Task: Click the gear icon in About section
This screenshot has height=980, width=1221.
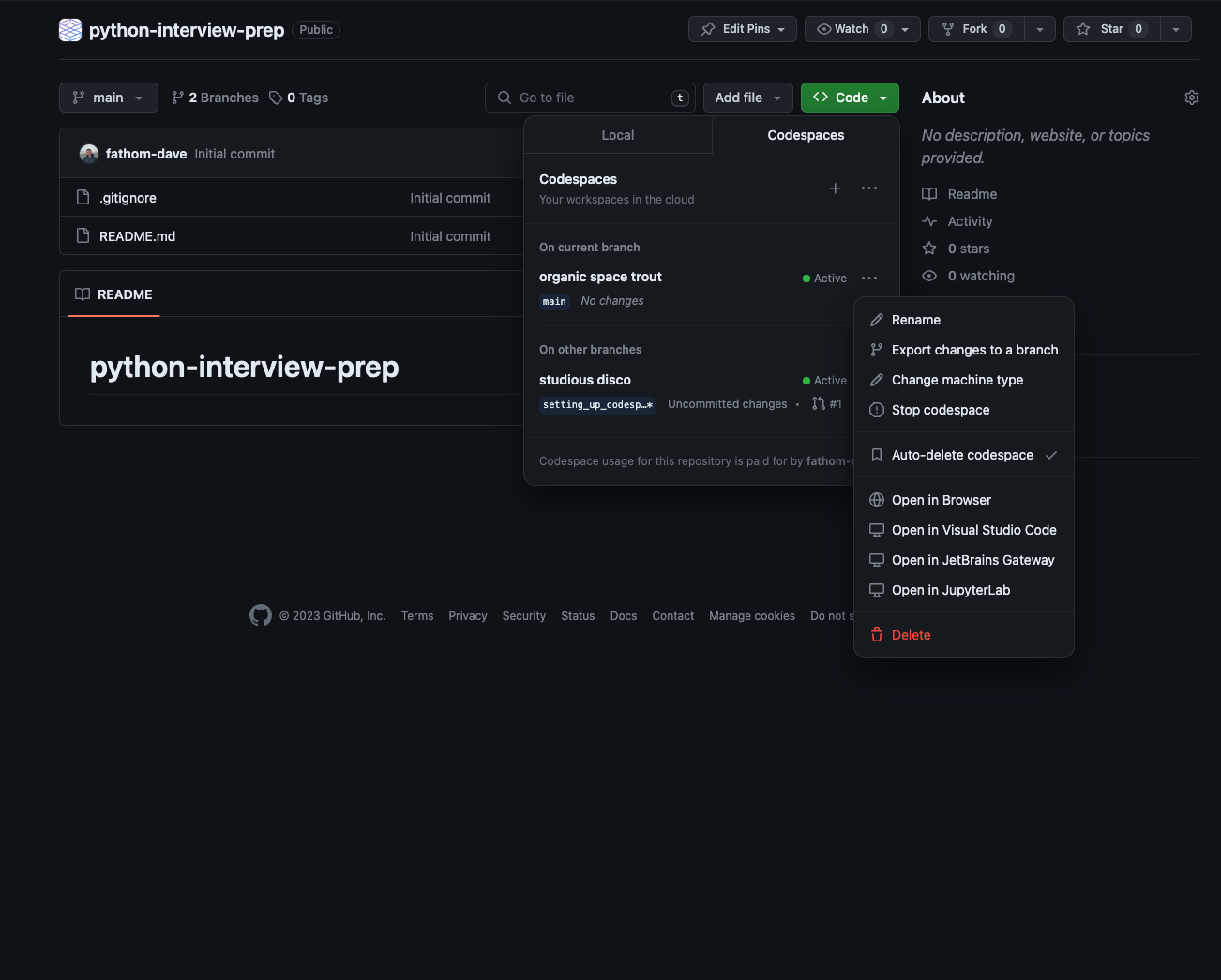Action: pos(1191,98)
